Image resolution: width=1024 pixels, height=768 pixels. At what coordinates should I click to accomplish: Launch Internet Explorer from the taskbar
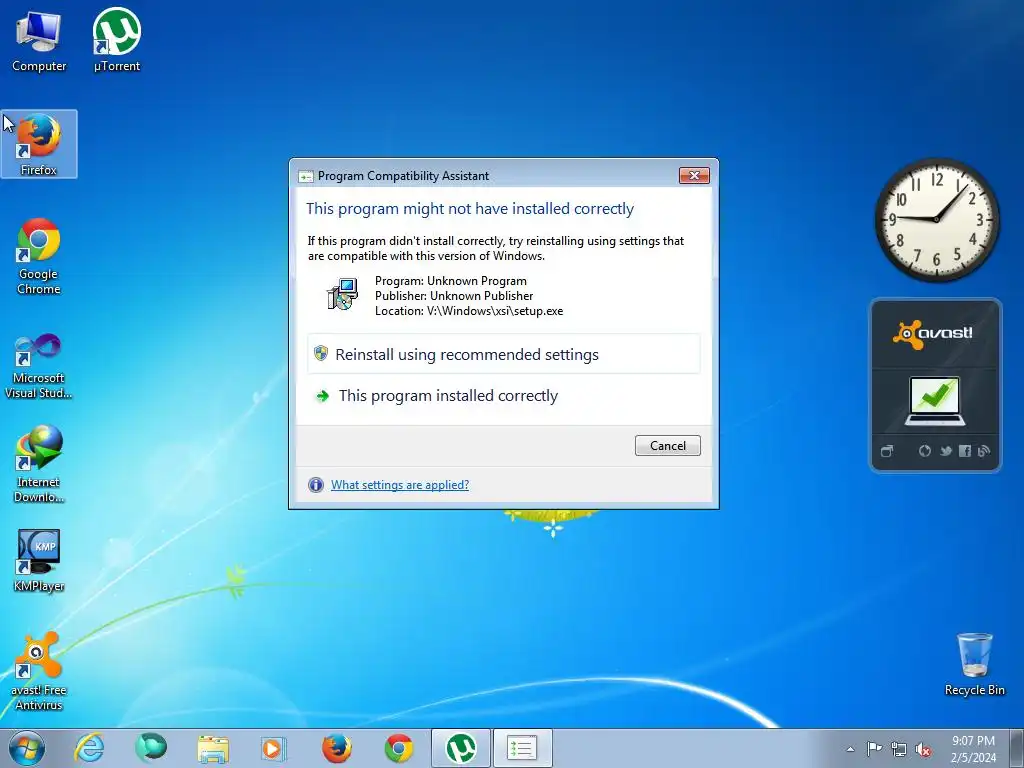click(89, 748)
